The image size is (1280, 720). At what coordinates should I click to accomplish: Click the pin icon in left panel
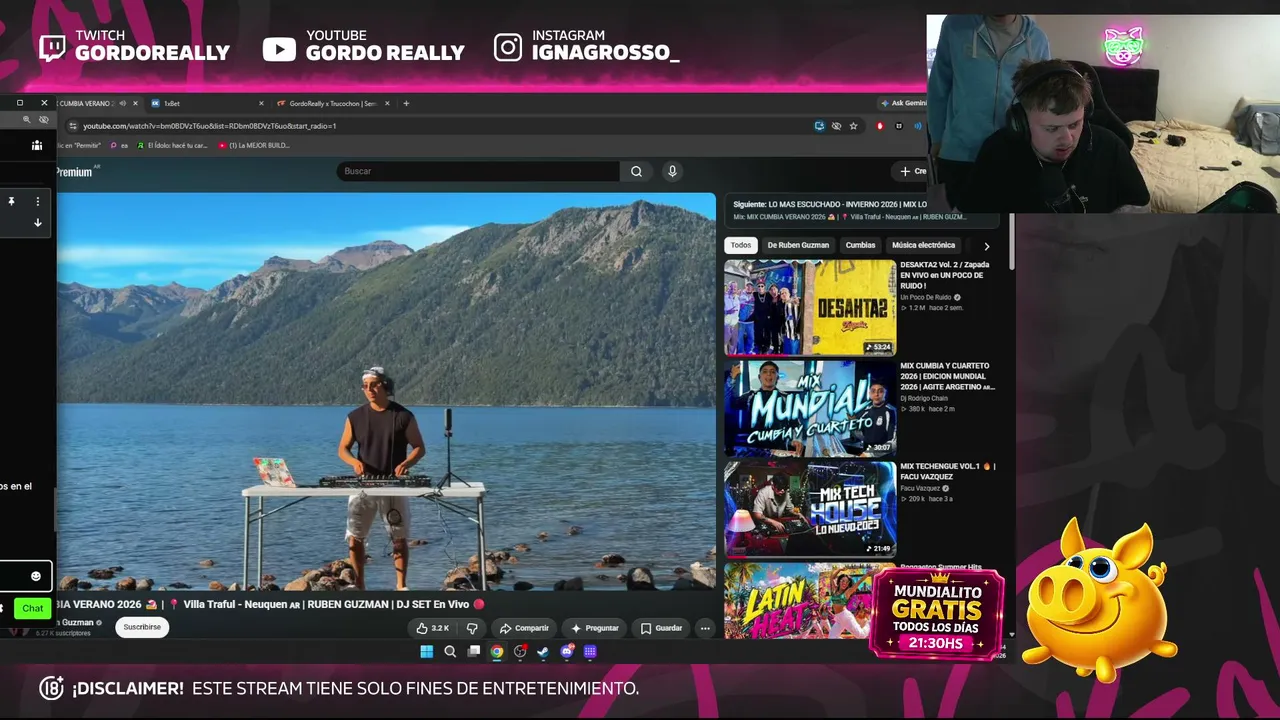tap(11, 201)
